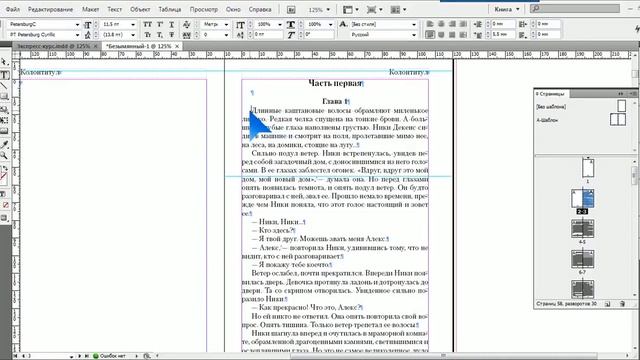The width and height of the screenshot is (640, 360).
Task: Open the Макет menu
Action: (x=91, y=9)
